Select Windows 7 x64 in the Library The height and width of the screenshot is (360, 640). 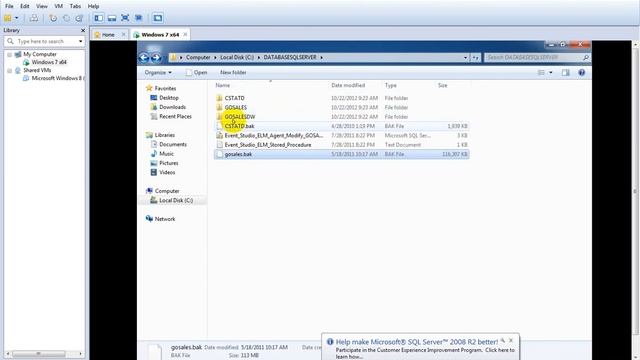click(x=49, y=62)
